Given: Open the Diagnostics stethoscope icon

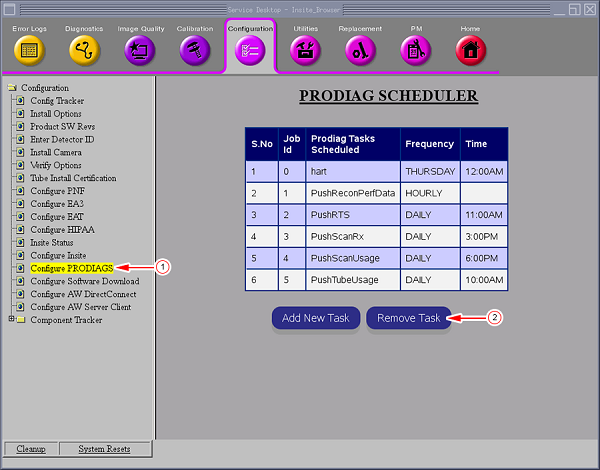Looking at the screenshot, I should [84, 49].
